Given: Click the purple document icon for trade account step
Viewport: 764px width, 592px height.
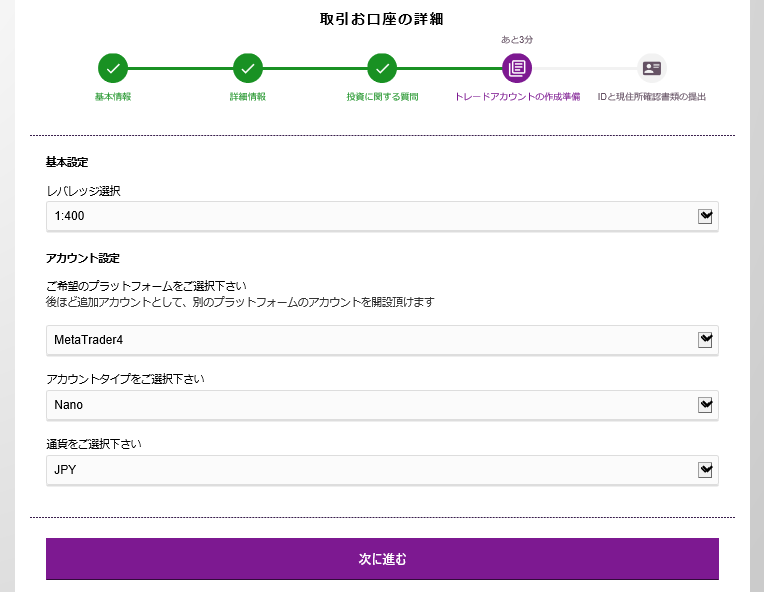Looking at the screenshot, I should pyautogui.click(x=517, y=68).
